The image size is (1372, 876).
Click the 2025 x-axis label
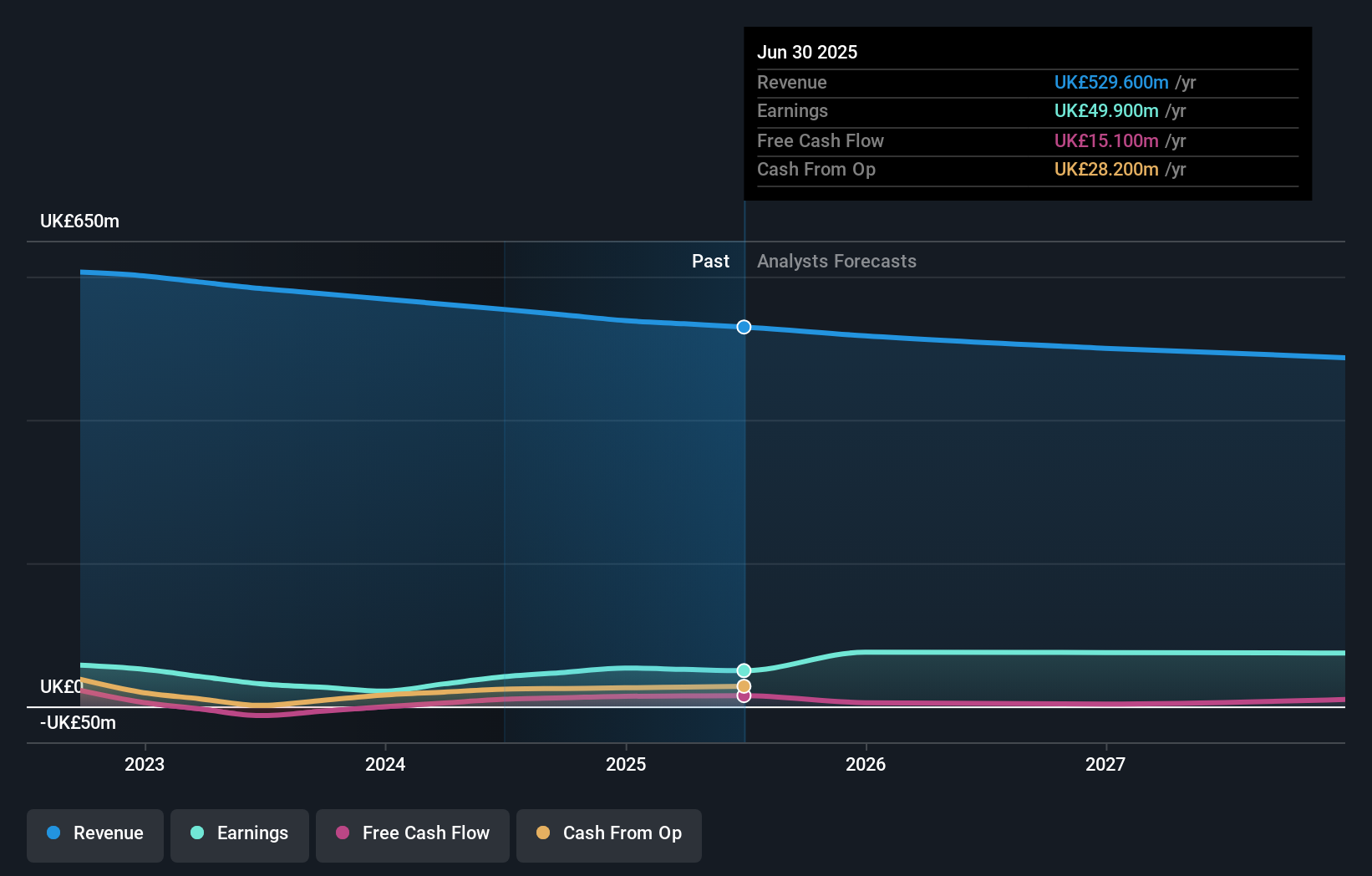pyautogui.click(x=626, y=764)
